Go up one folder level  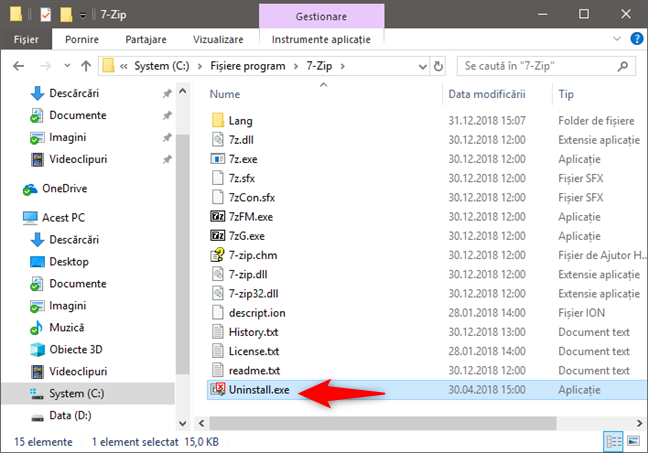(86, 66)
